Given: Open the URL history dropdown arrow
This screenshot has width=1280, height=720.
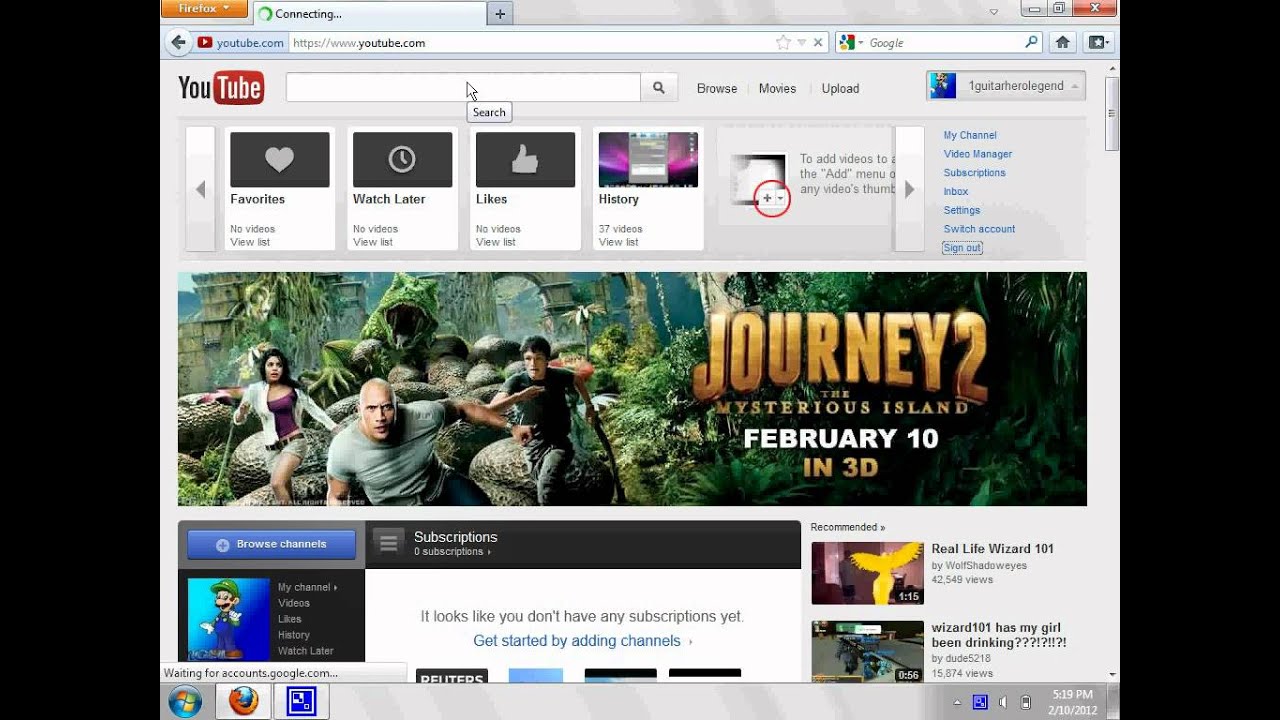Looking at the screenshot, I should [801, 43].
